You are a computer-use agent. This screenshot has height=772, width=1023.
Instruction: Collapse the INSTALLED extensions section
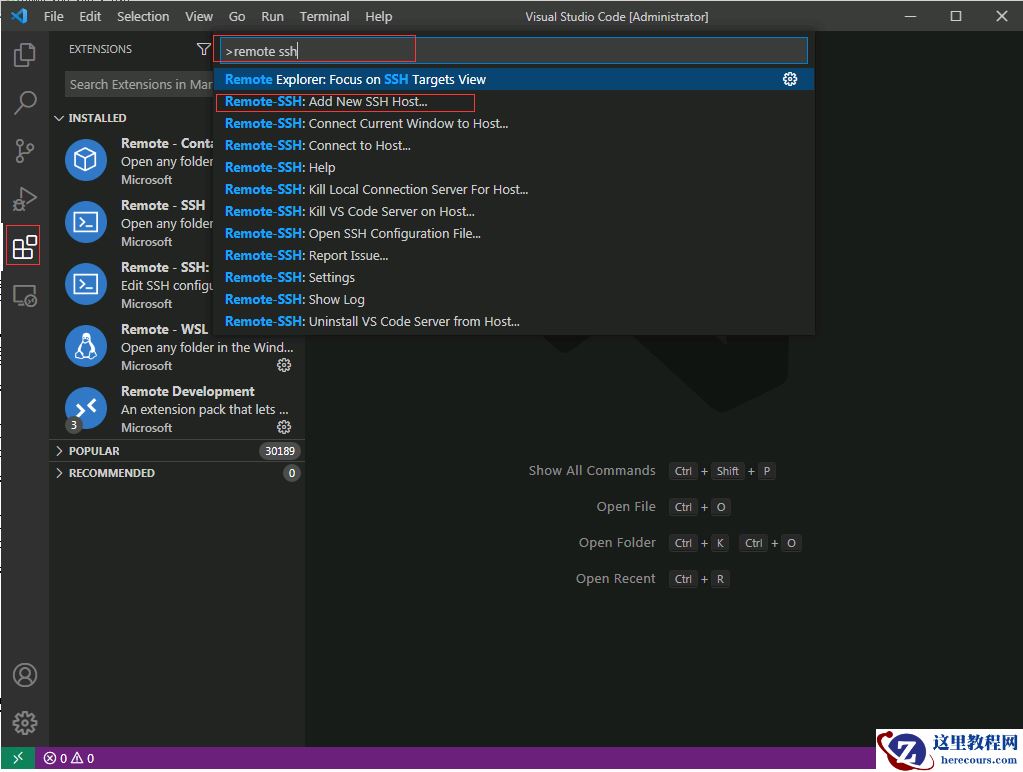point(59,118)
